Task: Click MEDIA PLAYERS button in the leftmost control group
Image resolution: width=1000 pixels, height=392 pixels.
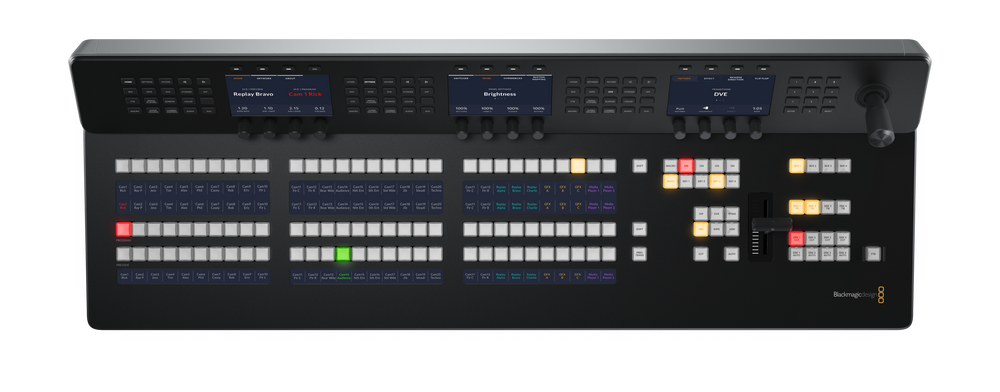Action: tap(151, 101)
